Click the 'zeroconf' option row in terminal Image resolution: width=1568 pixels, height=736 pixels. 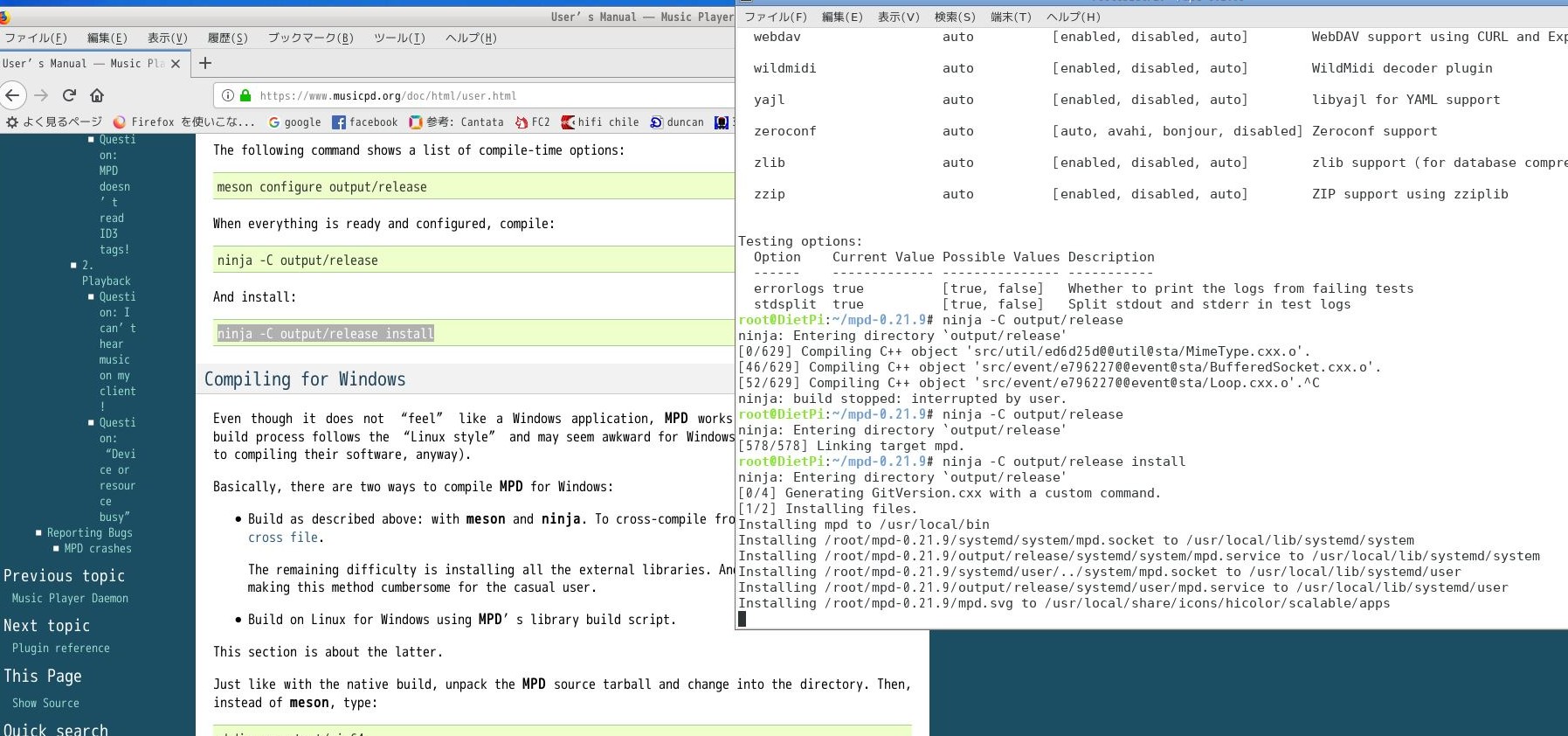click(1095, 131)
